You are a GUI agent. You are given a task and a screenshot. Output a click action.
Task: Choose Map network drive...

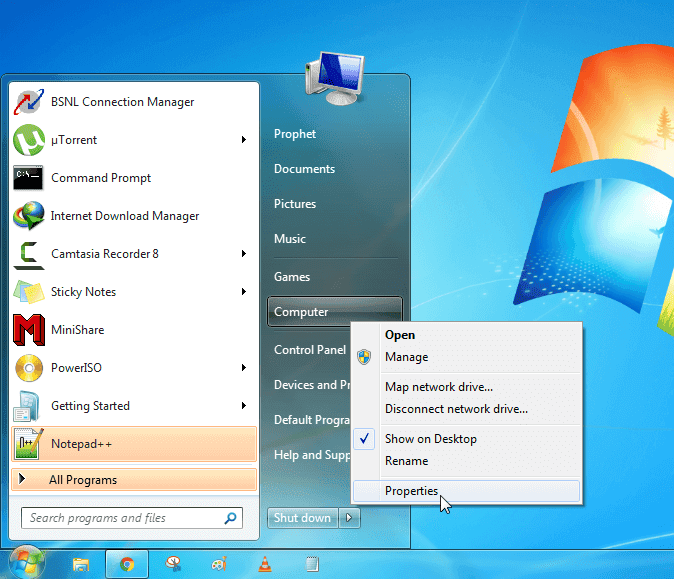tap(466, 387)
